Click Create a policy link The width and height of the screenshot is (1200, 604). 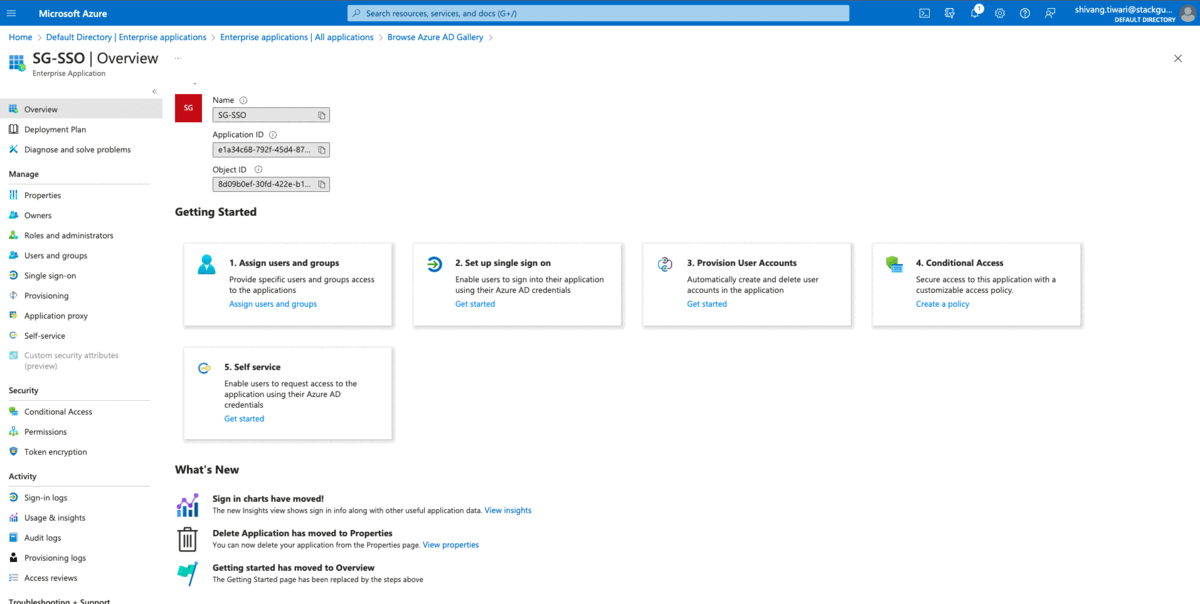pyautogui.click(x=942, y=304)
